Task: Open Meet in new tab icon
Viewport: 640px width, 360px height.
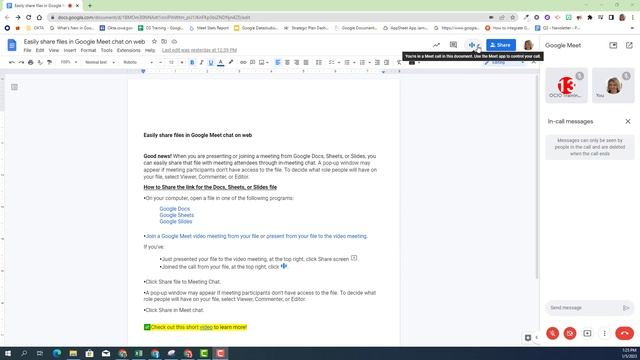Action: (629, 45)
